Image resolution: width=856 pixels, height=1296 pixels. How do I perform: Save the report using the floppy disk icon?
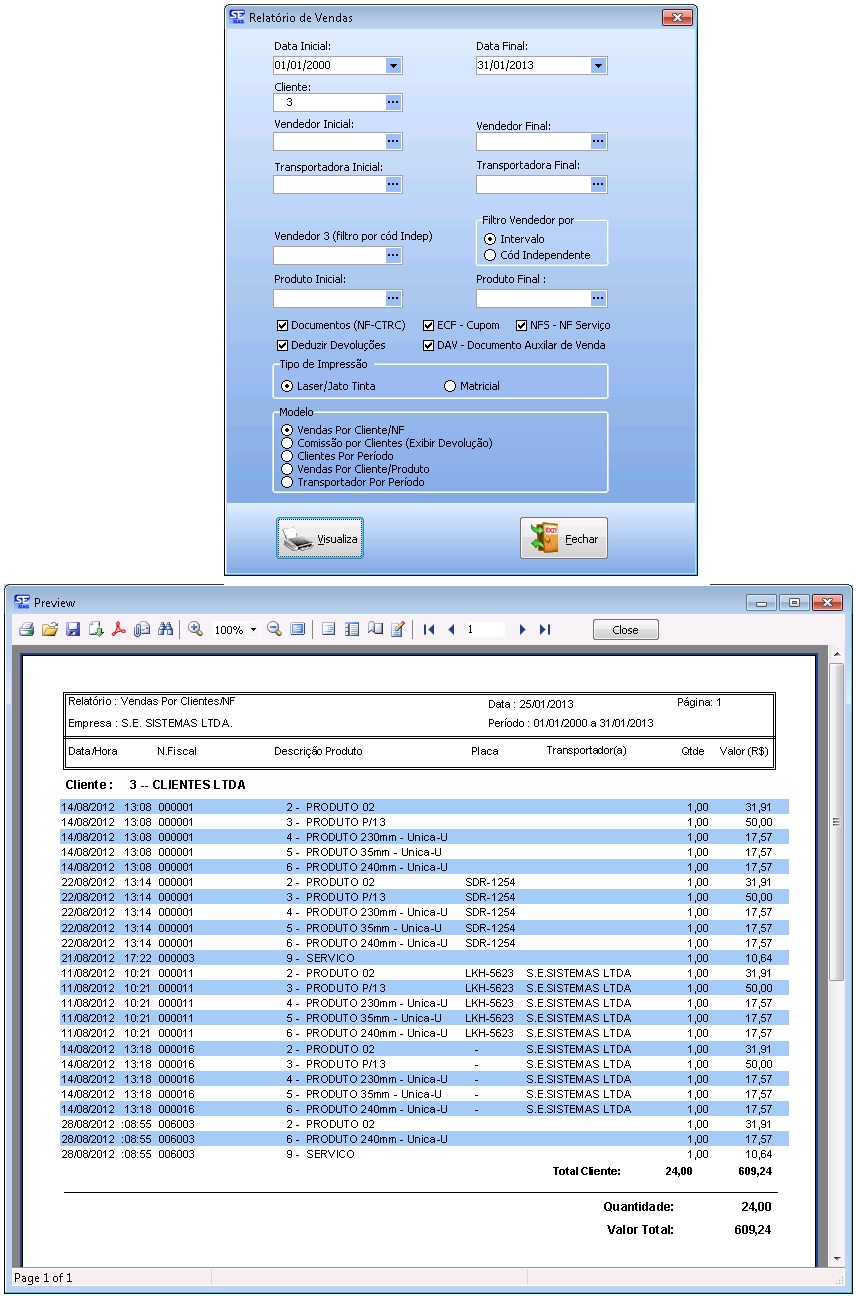[x=73, y=630]
